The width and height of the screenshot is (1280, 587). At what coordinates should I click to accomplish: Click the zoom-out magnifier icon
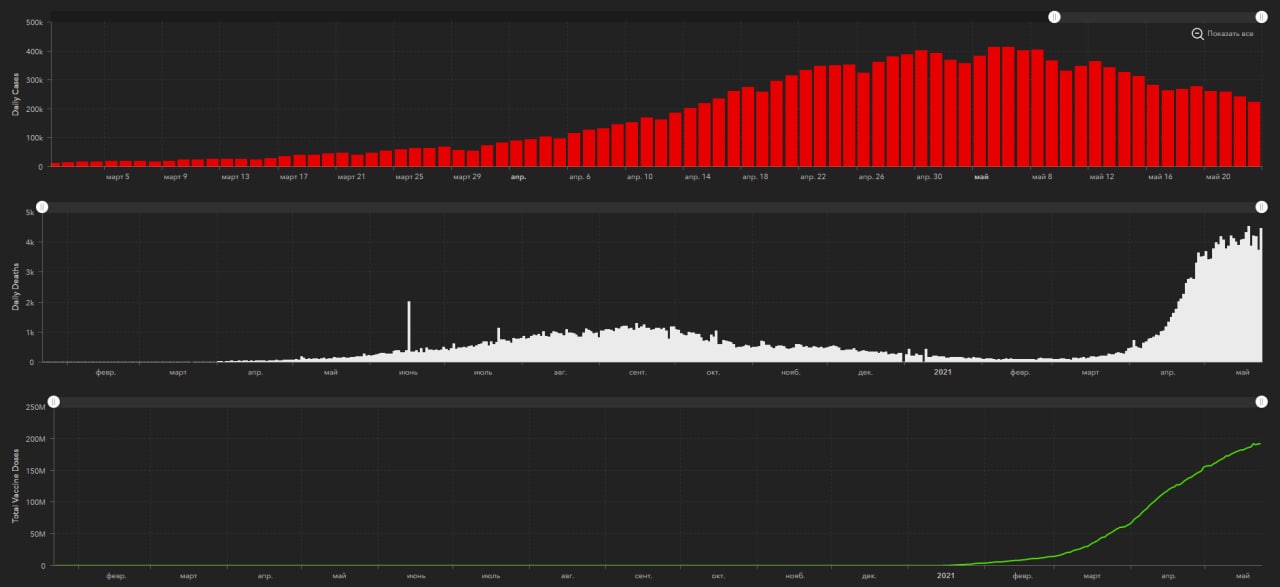click(1197, 34)
